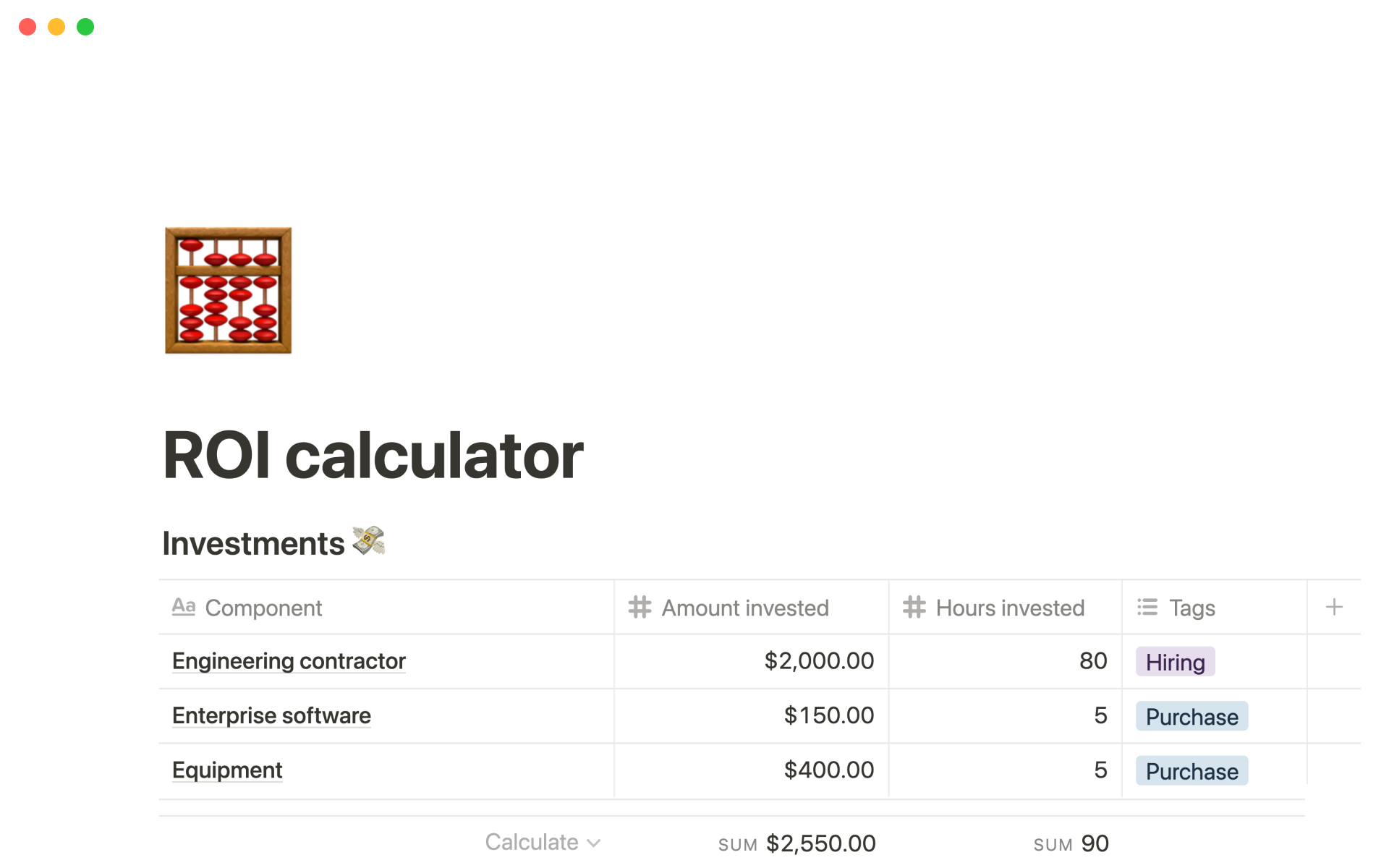Open the Hours invested SUM calculation
The height and width of the screenshot is (868, 1389).
[1071, 843]
